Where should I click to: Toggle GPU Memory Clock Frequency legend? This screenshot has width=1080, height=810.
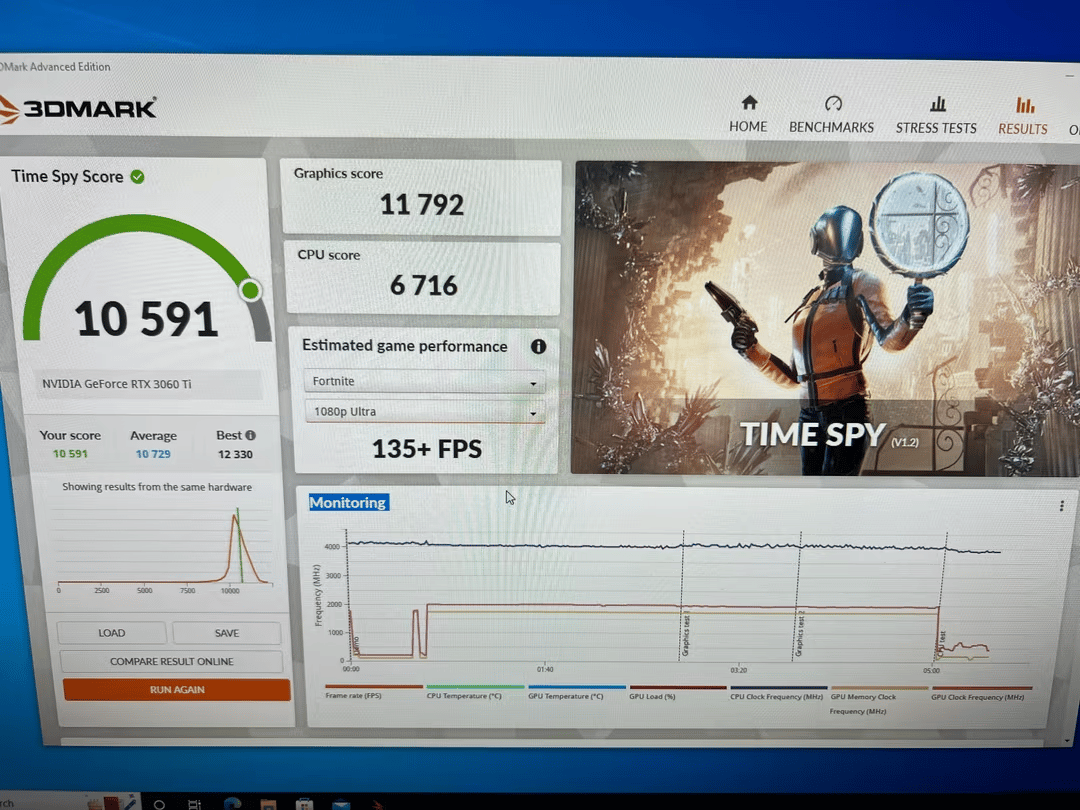click(879, 700)
